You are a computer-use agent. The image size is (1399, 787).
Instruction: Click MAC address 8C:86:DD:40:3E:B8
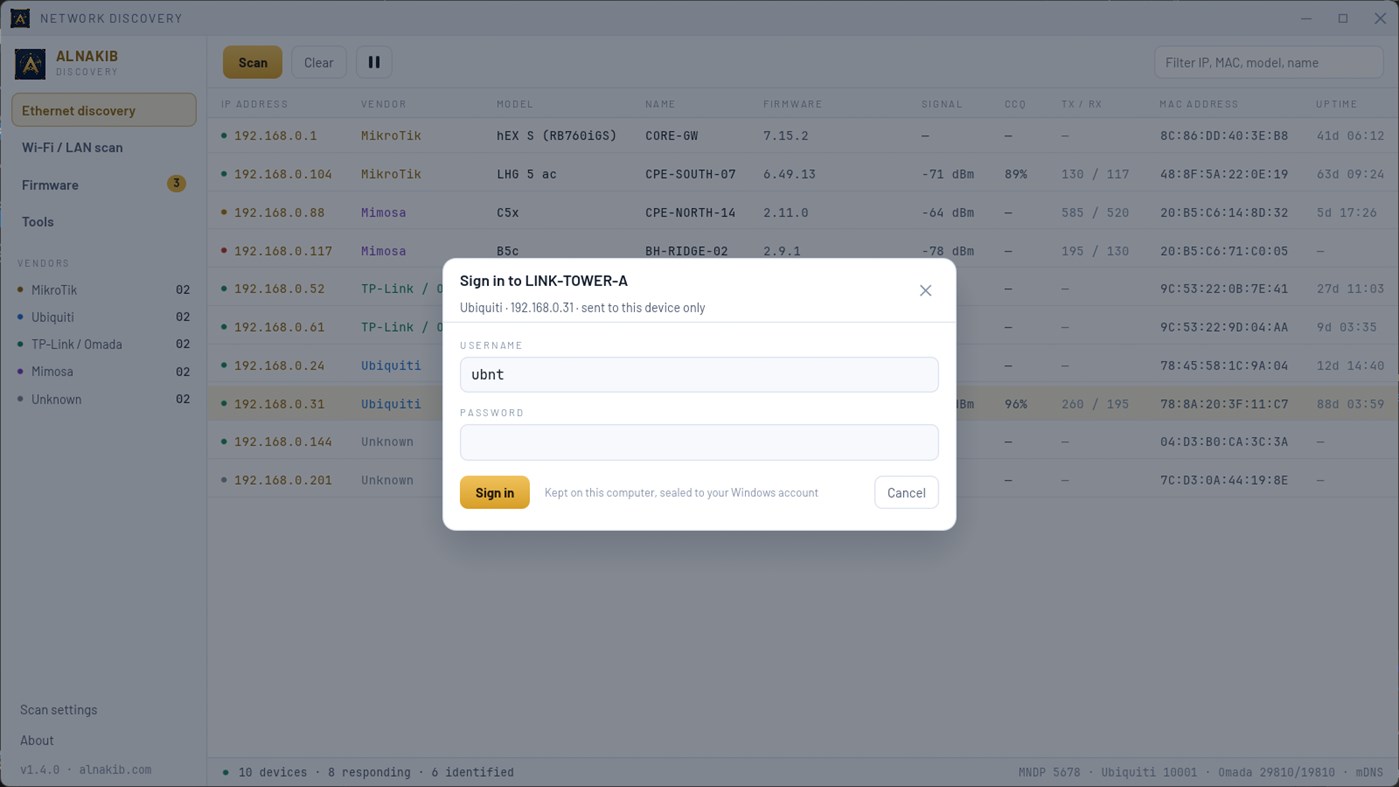1224,136
